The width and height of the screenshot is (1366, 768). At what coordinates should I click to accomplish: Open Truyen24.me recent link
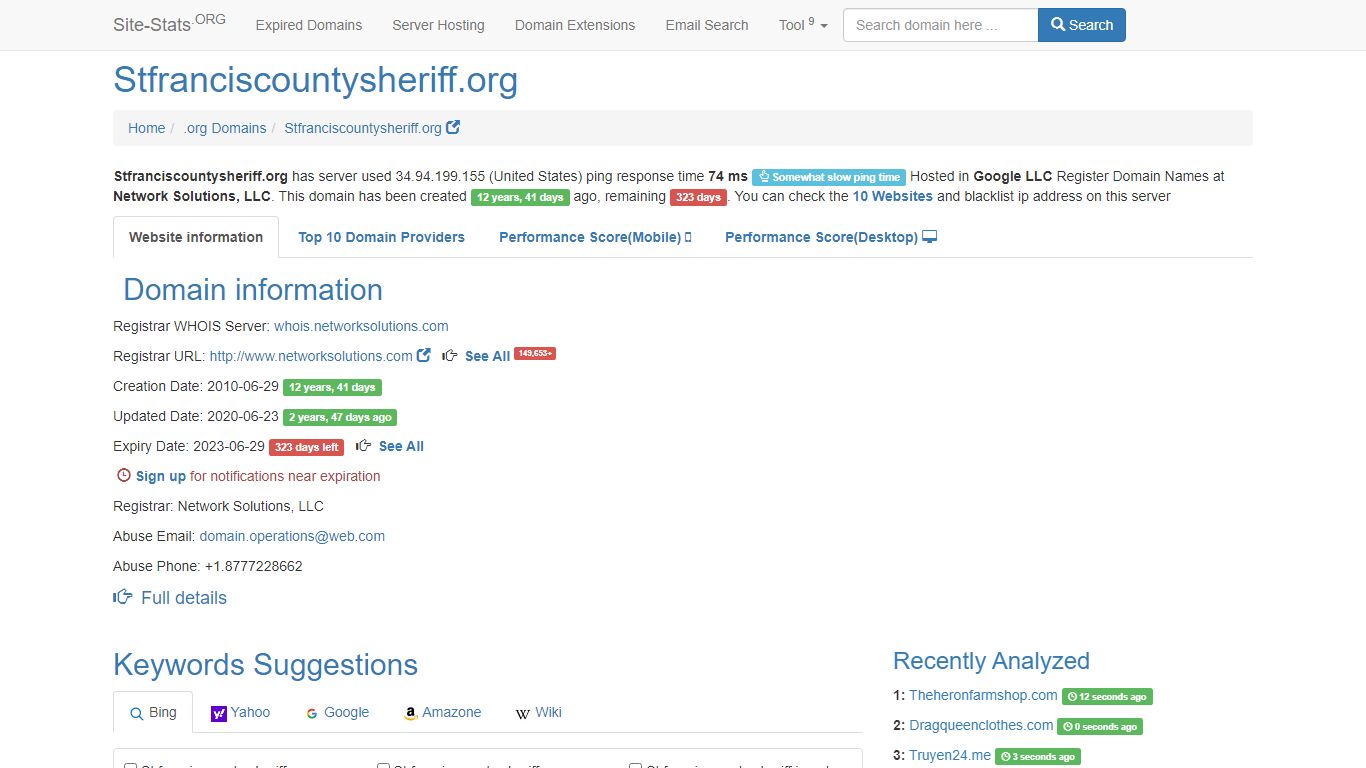(950, 755)
